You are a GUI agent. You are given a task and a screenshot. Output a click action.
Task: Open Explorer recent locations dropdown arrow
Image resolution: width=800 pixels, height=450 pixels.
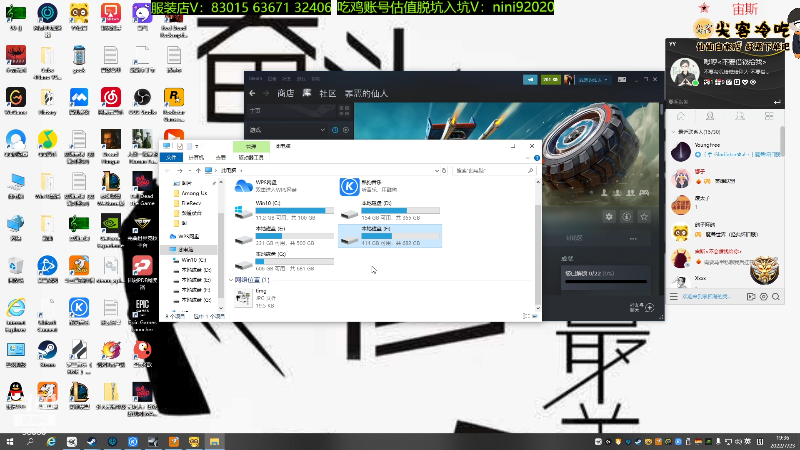190,170
